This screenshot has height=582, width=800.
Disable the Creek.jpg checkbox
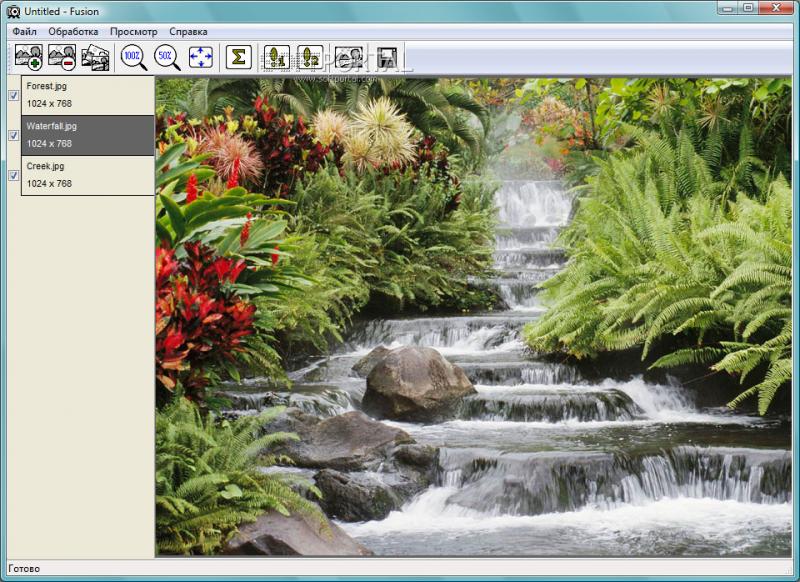[14, 175]
